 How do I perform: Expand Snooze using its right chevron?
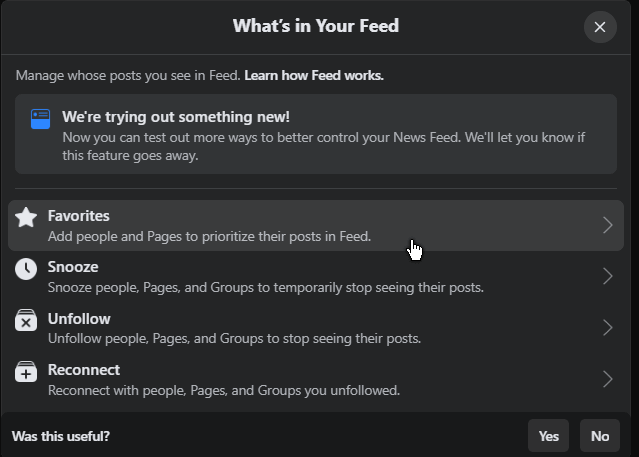[x=608, y=276]
